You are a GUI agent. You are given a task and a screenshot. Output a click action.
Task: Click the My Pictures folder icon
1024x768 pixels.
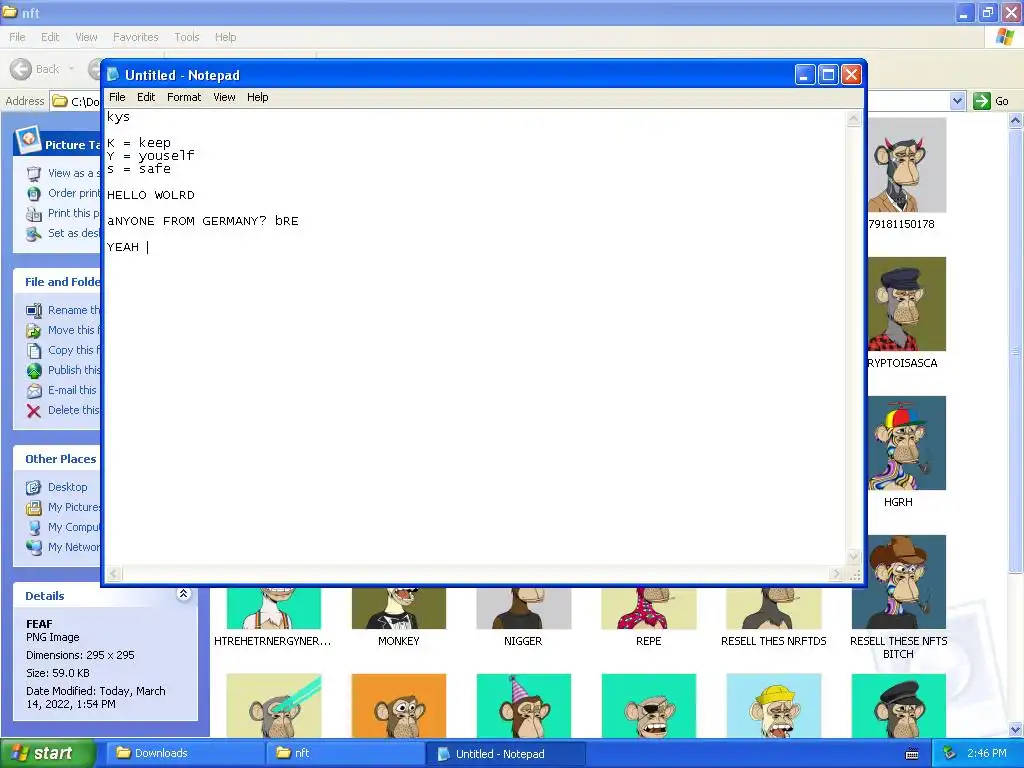(34, 507)
